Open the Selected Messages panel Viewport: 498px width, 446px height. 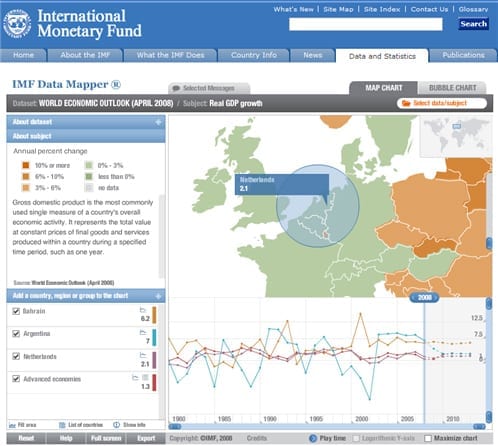click(209, 88)
